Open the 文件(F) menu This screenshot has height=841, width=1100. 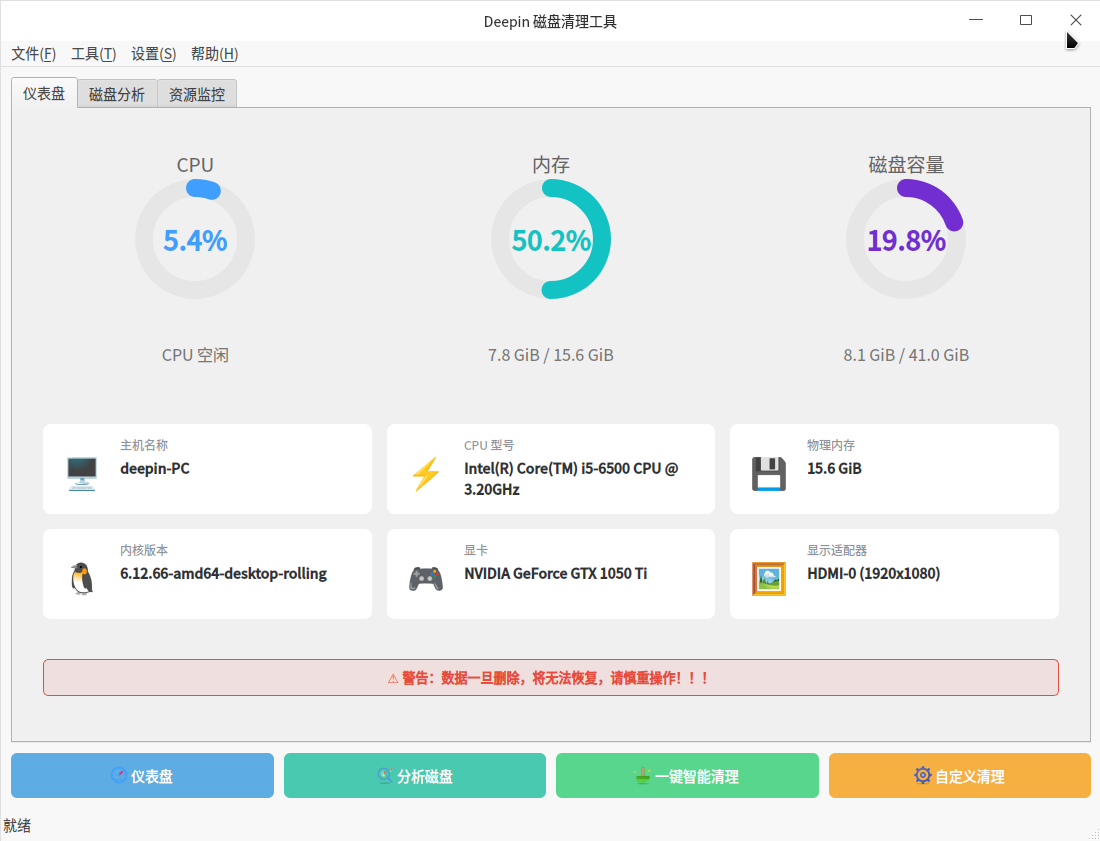34,54
